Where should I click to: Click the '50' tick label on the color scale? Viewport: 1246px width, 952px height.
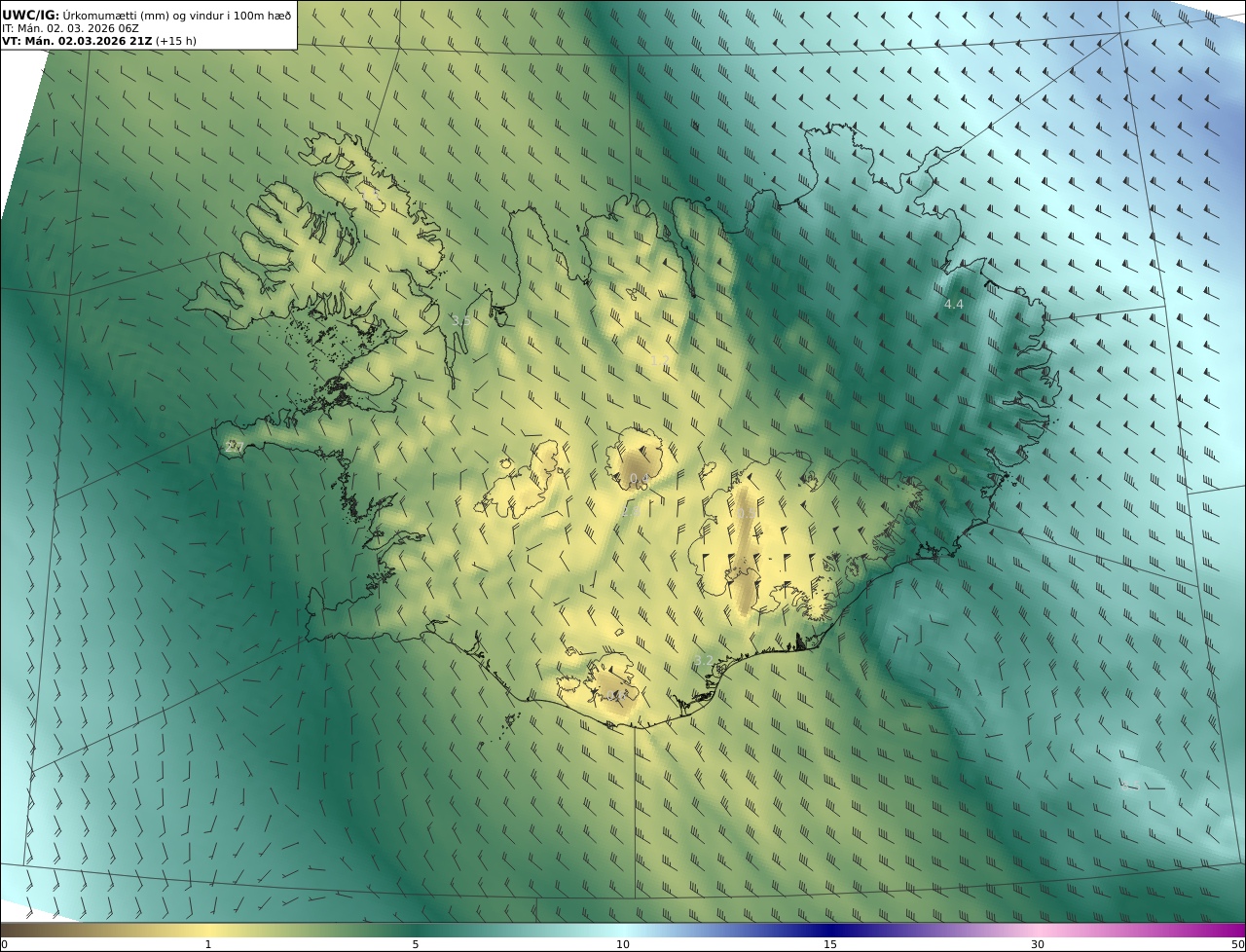[1237, 944]
